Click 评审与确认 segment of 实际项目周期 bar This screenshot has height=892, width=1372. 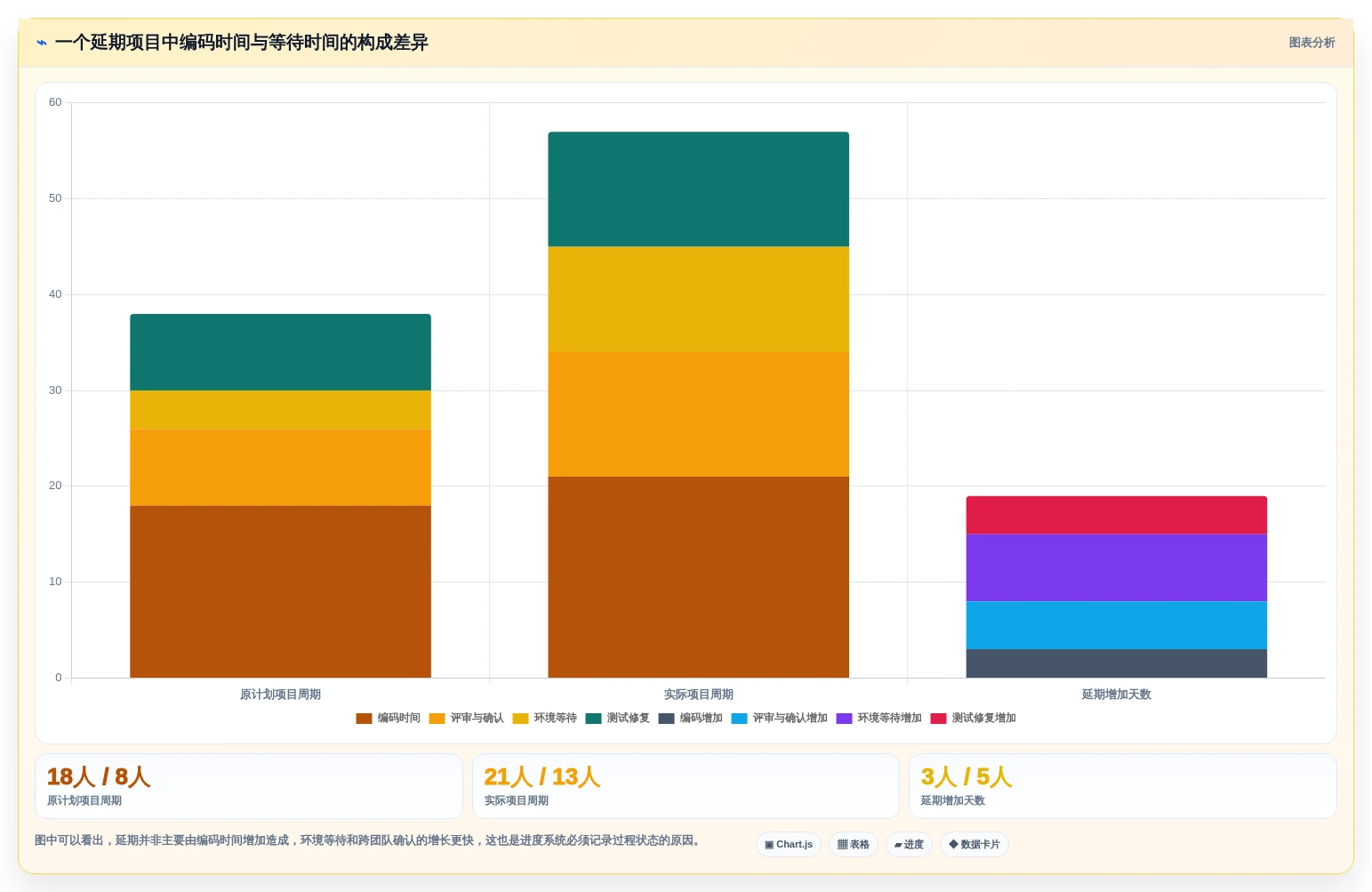[698, 414]
